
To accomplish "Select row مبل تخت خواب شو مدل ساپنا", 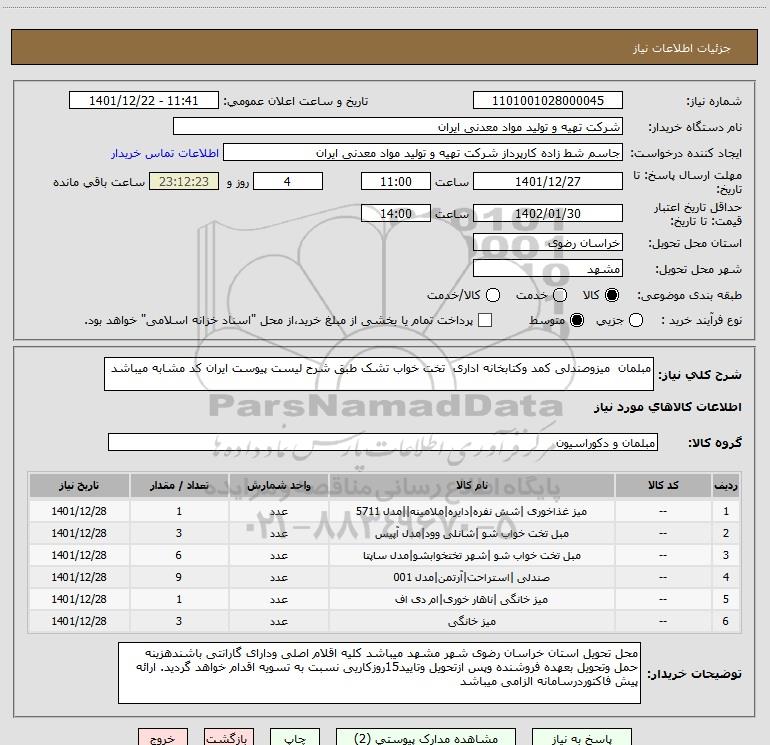I will click(x=385, y=555).
